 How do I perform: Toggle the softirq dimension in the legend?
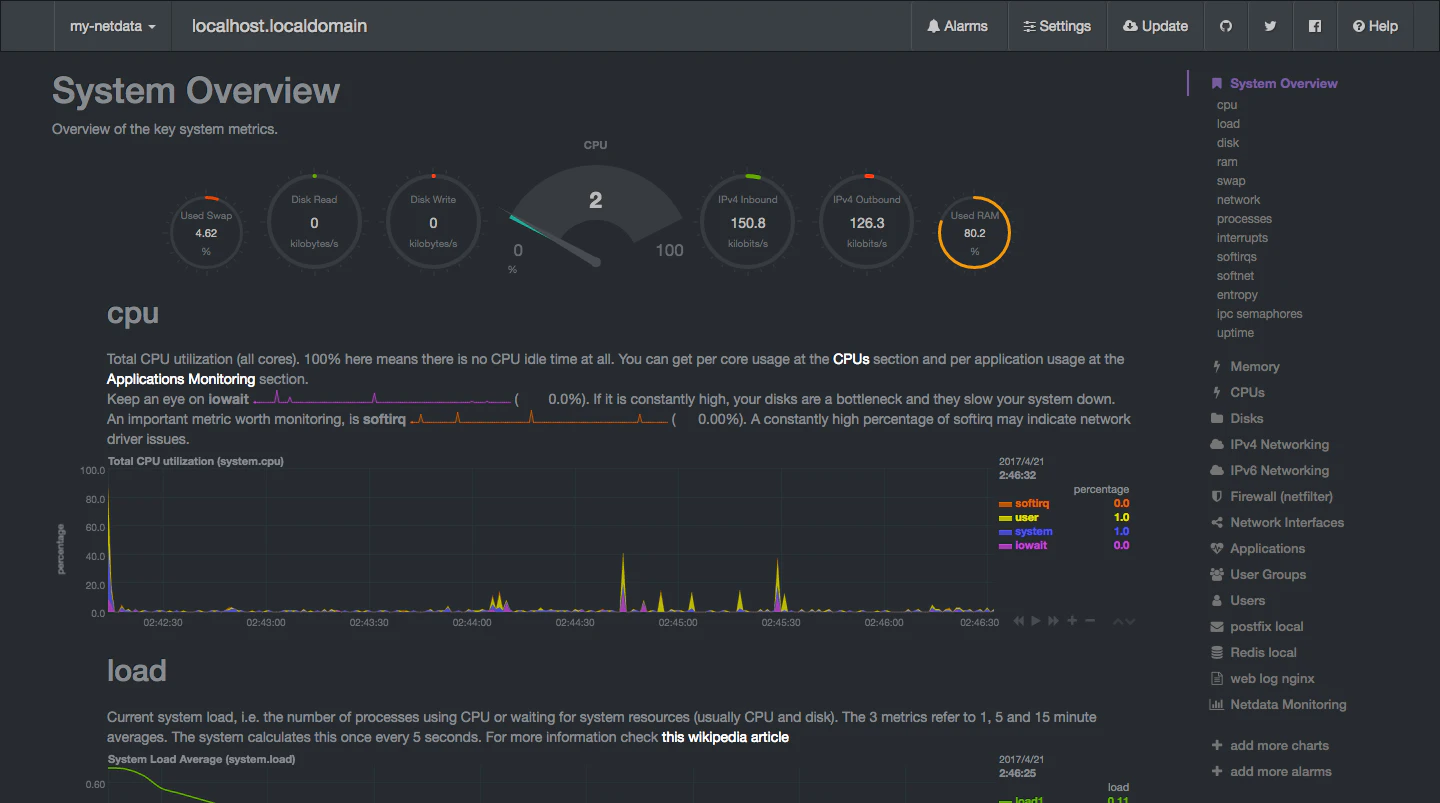point(1032,504)
